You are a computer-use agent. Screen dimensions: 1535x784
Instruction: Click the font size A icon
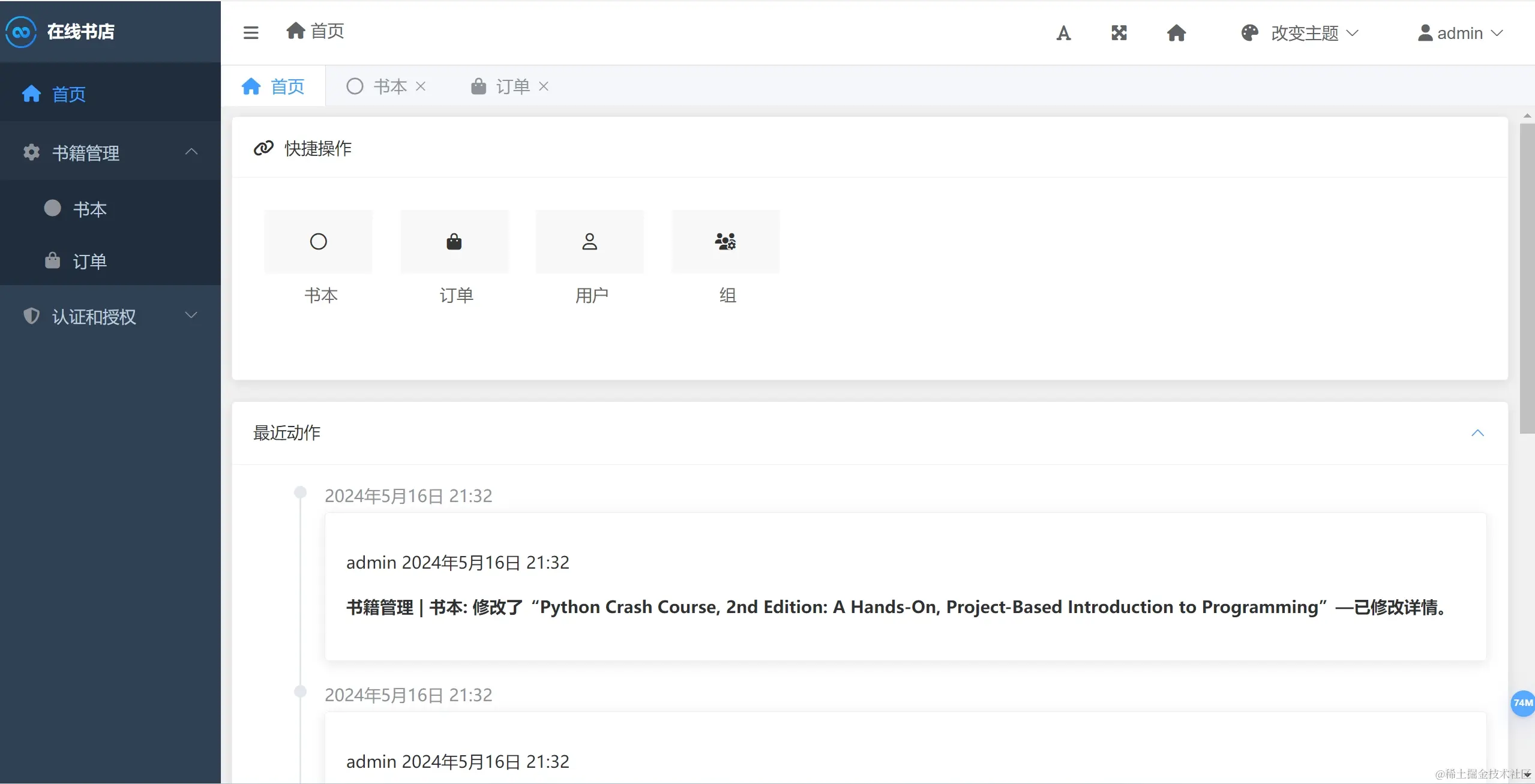pos(1063,33)
